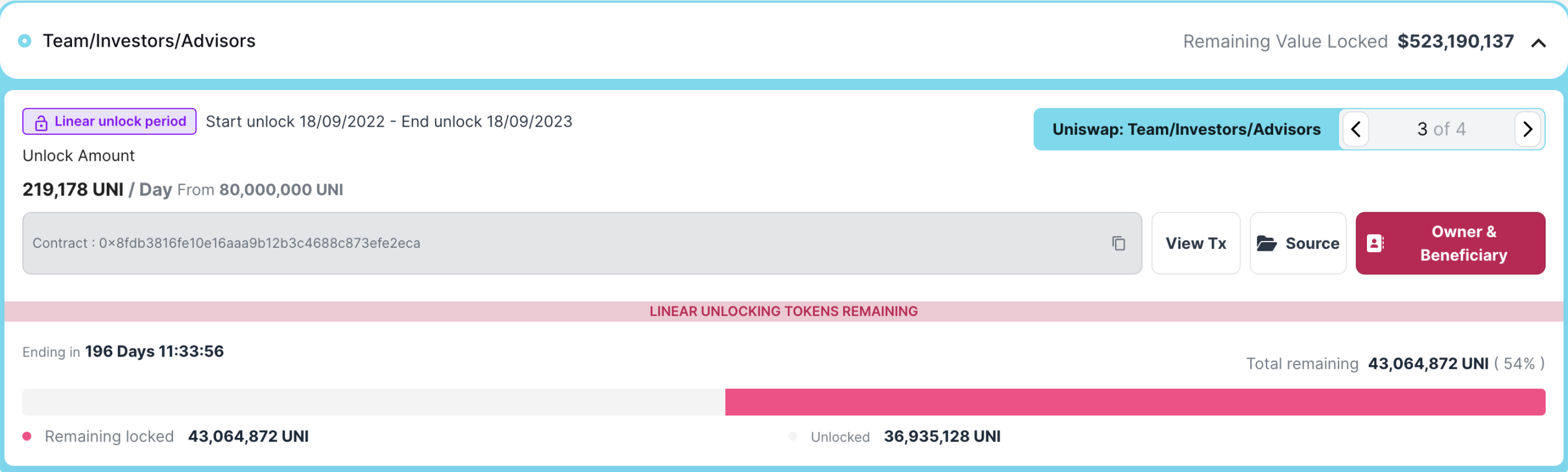This screenshot has height=472, width=1568.
Task: Click the blue dot beside Team/Investors/Advisors
Action: [25, 41]
